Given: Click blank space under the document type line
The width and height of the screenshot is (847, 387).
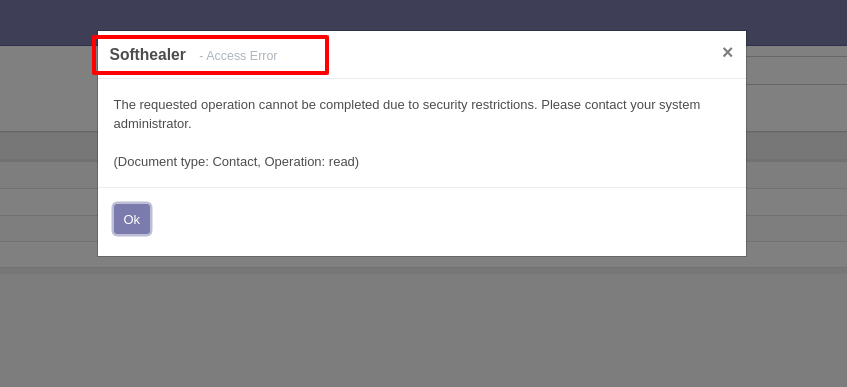Looking at the screenshot, I should [421, 178].
